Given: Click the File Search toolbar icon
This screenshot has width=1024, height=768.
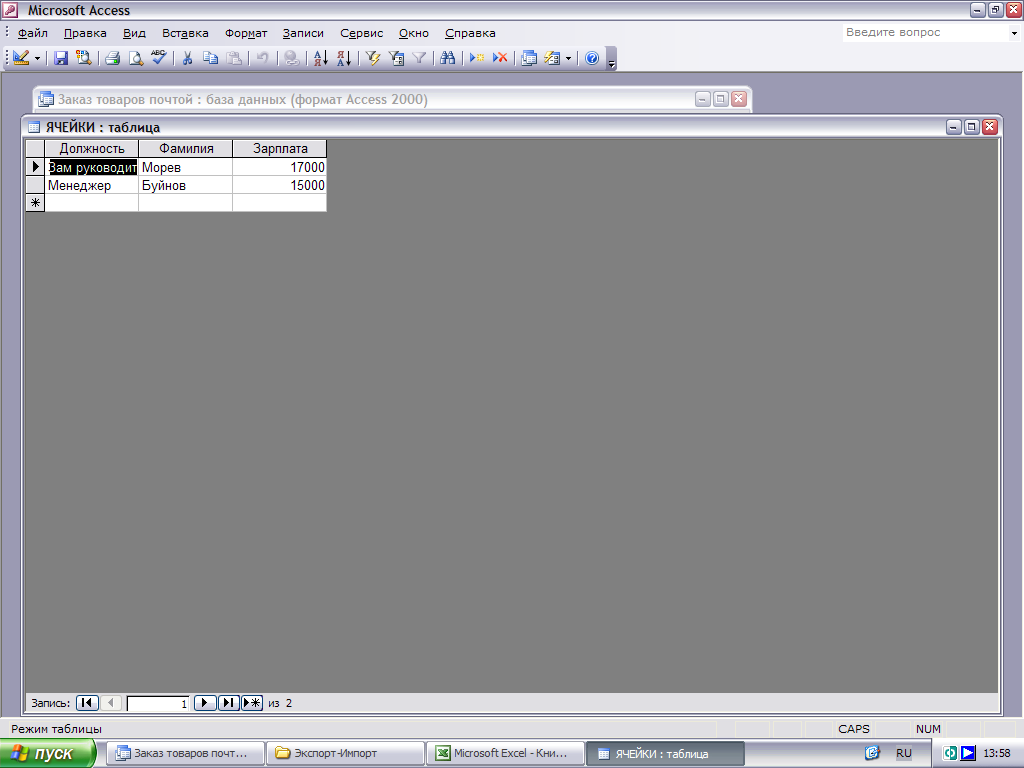Looking at the screenshot, I should point(84,58).
